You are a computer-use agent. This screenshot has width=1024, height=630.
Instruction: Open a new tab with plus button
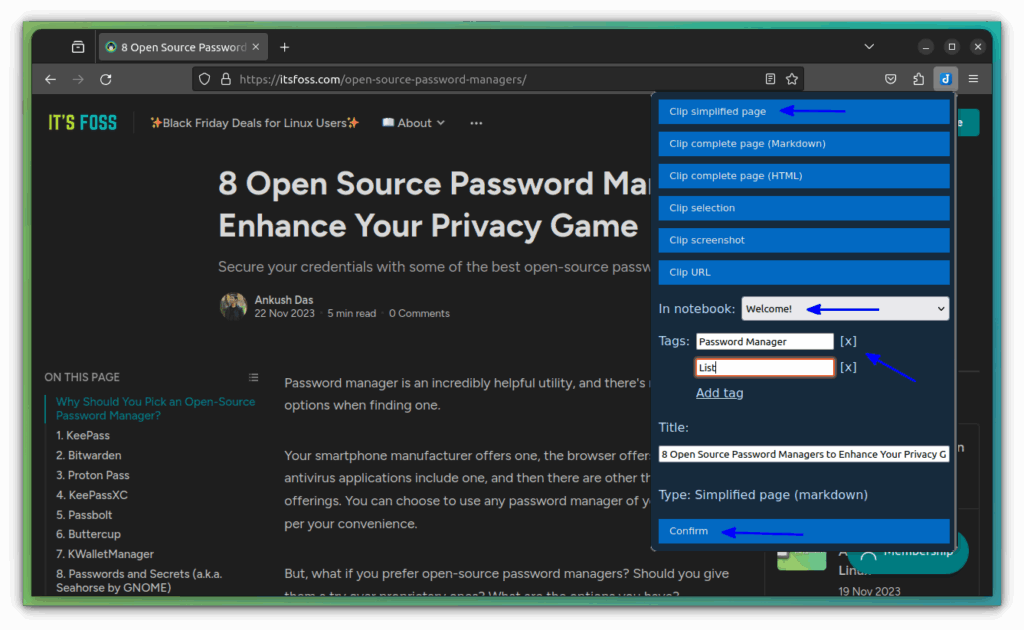[x=284, y=47]
